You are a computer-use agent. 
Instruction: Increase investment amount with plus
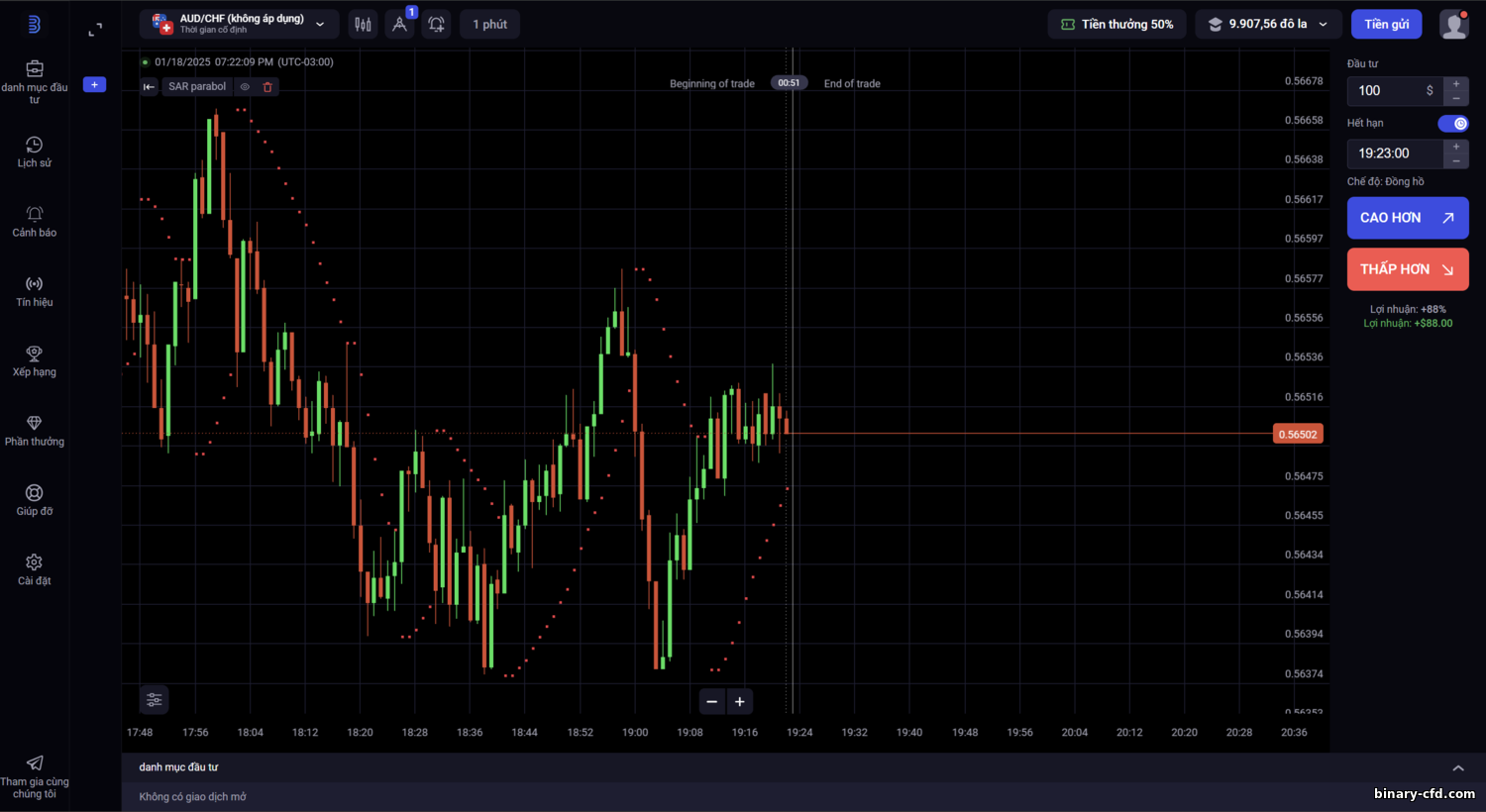point(1456,84)
